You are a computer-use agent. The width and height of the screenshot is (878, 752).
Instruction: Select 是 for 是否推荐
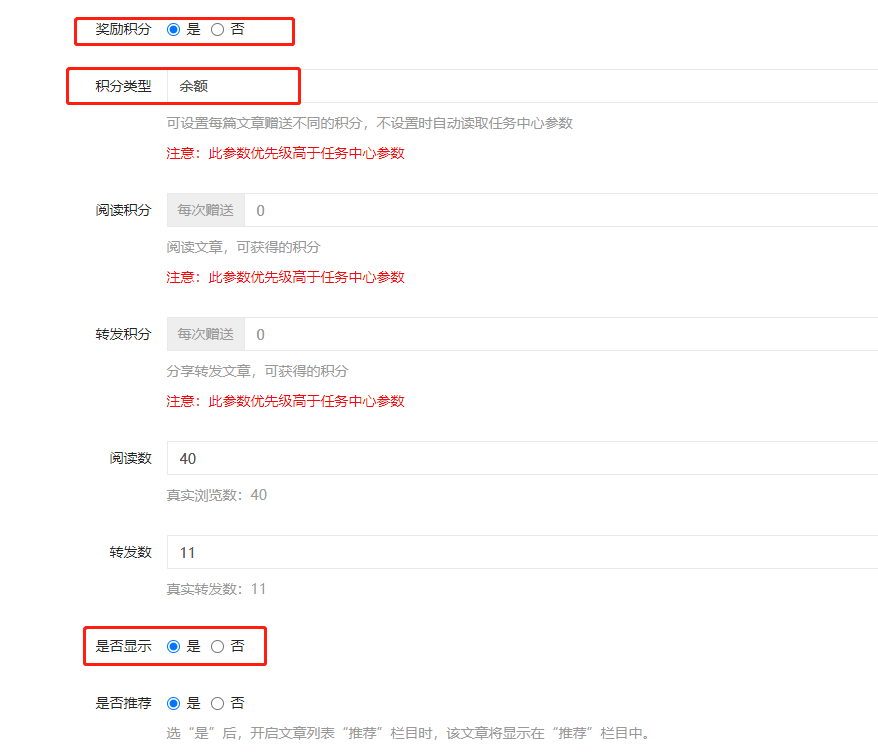coord(174,703)
